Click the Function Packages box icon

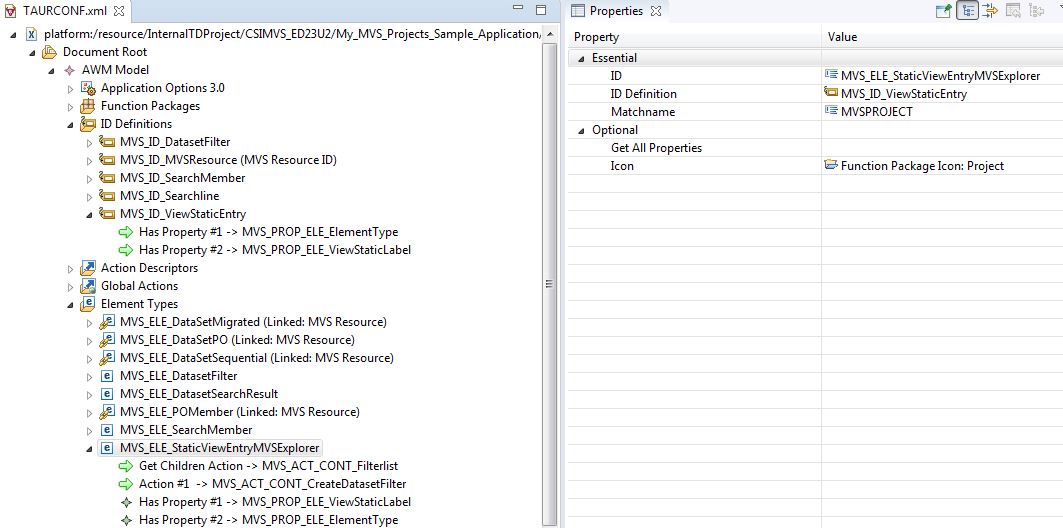(x=88, y=106)
